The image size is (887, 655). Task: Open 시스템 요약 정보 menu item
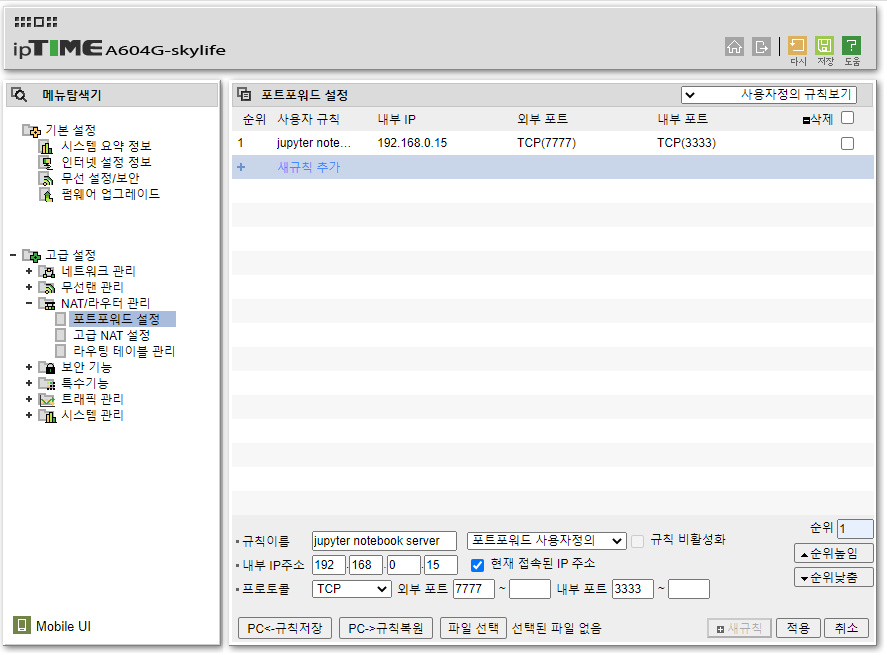(106, 146)
